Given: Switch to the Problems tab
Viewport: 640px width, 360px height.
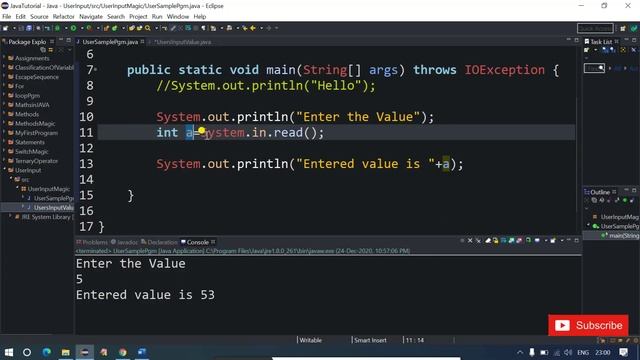Looking at the screenshot, I should click(x=92, y=242).
